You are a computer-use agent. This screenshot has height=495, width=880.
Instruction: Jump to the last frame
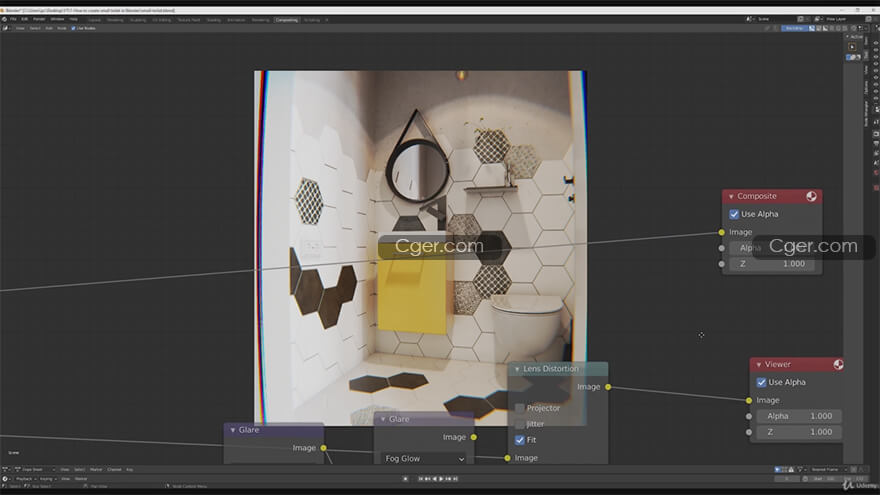coord(455,479)
